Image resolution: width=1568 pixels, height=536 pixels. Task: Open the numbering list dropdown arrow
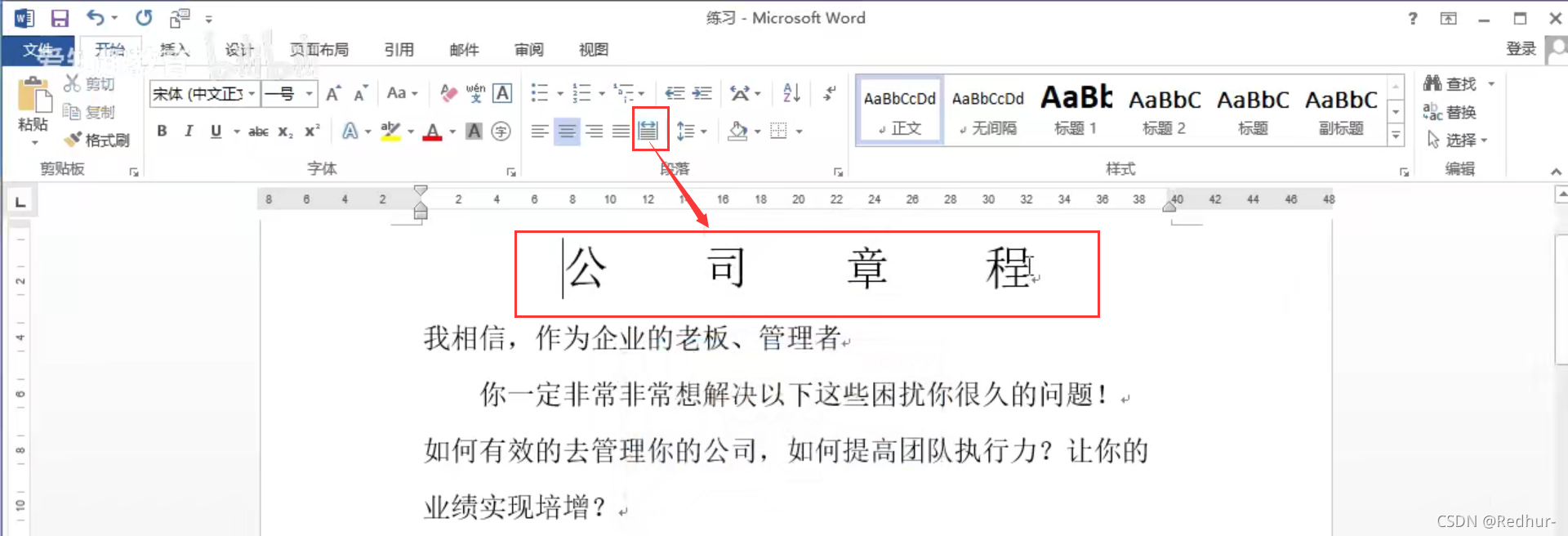click(x=602, y=93)
